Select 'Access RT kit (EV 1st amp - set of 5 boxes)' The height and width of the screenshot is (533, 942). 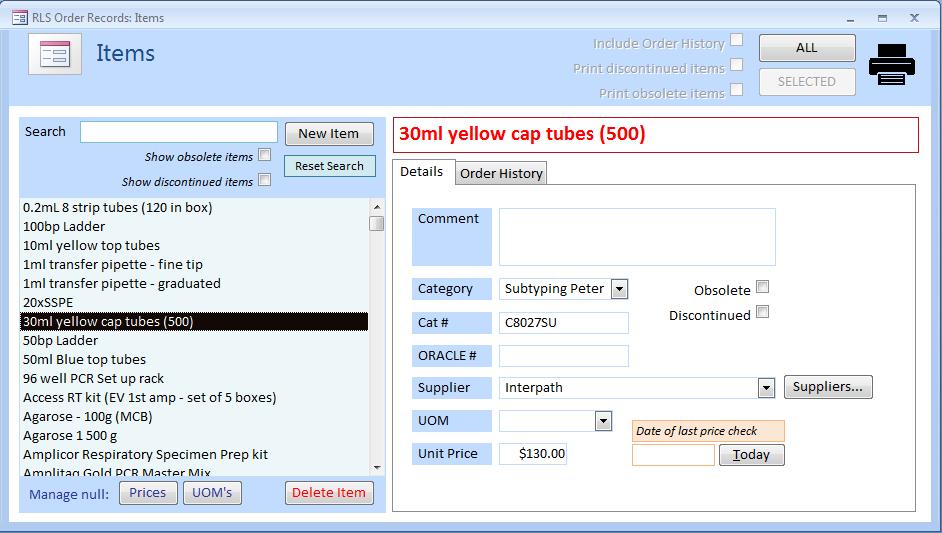click(x=195, y=398)
